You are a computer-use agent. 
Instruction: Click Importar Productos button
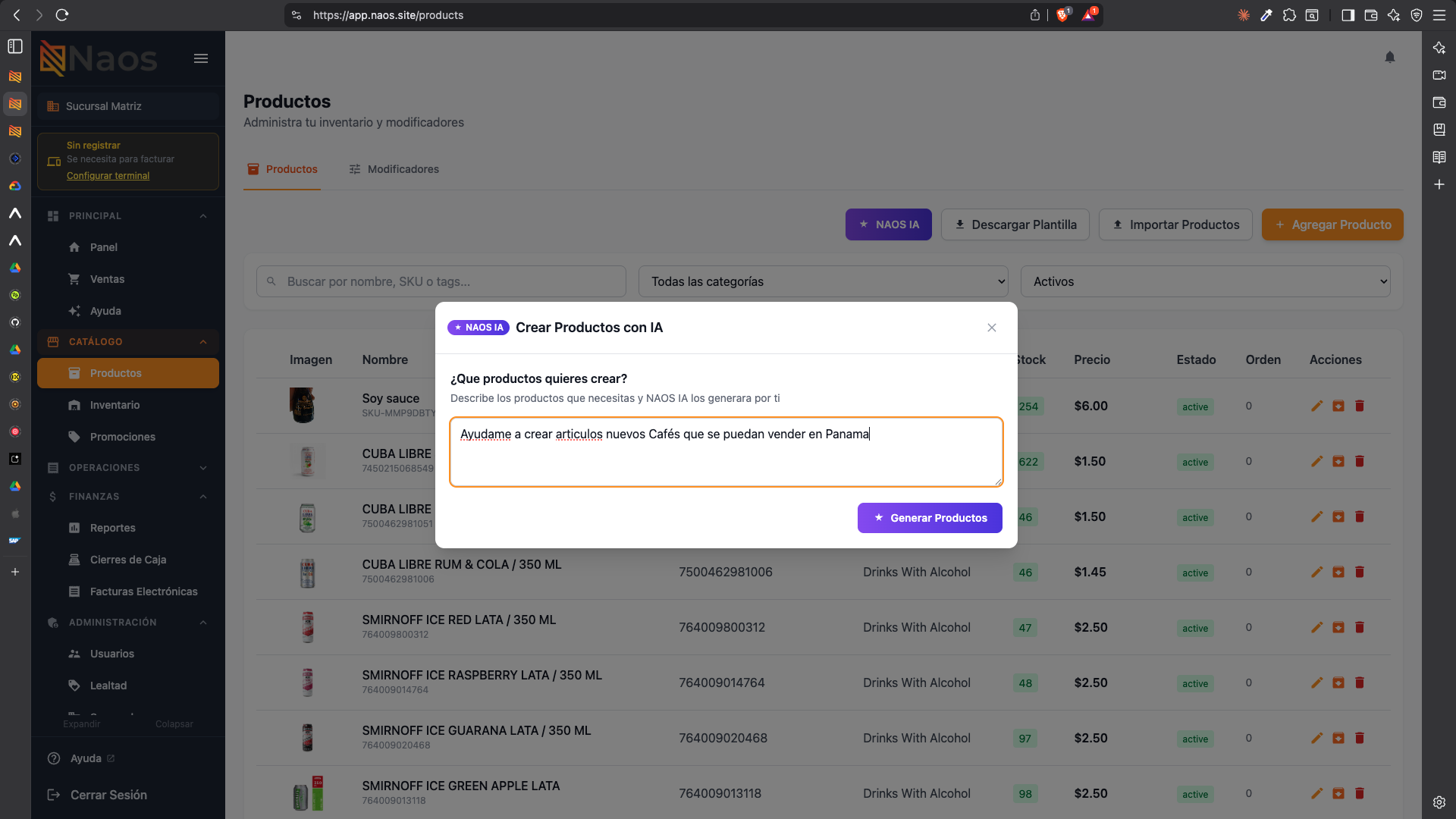(x=1175, y=224)
